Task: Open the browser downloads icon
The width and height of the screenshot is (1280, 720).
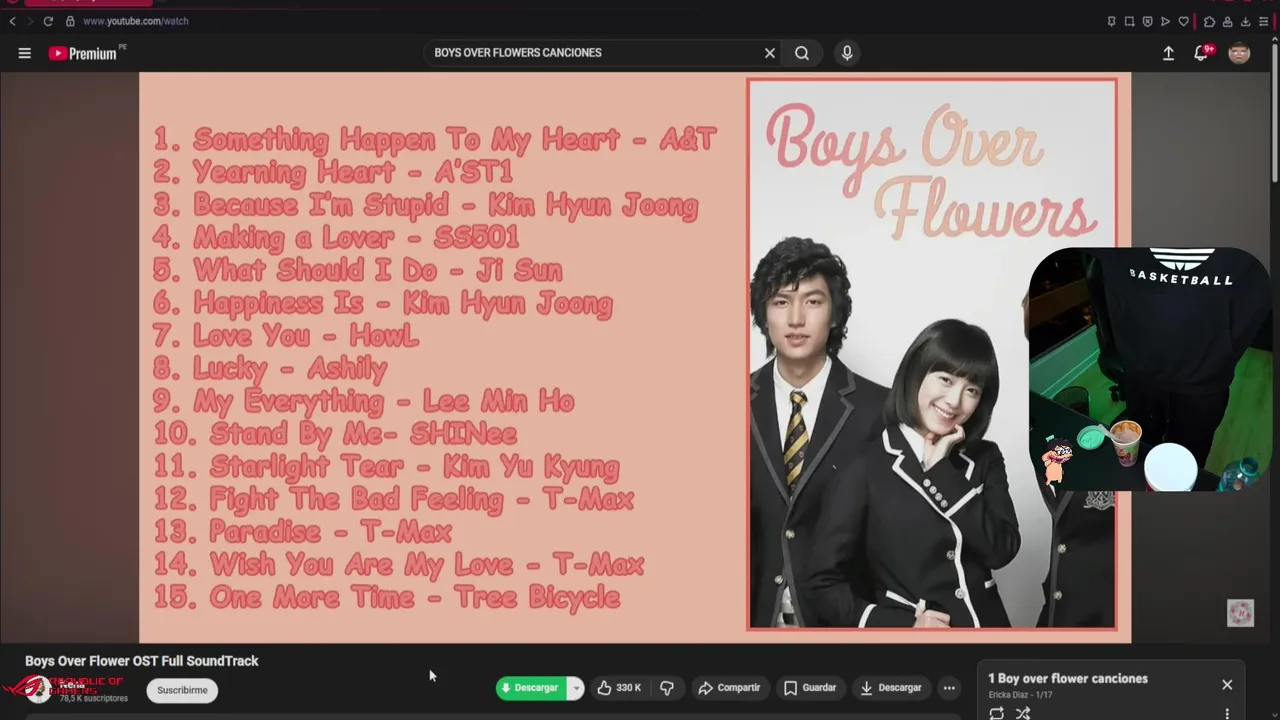Action: [x=1246, y=21]
